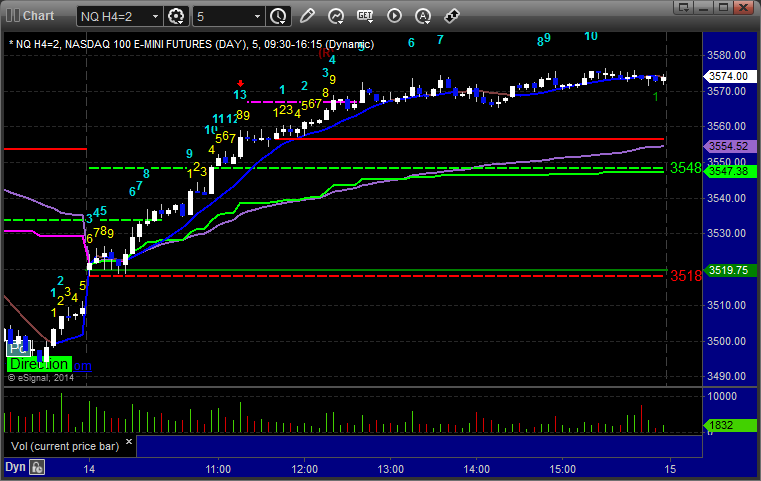The image size is (761, 481).
Task: Click the 1832 volume value label
Action: (x=729, y=425)
